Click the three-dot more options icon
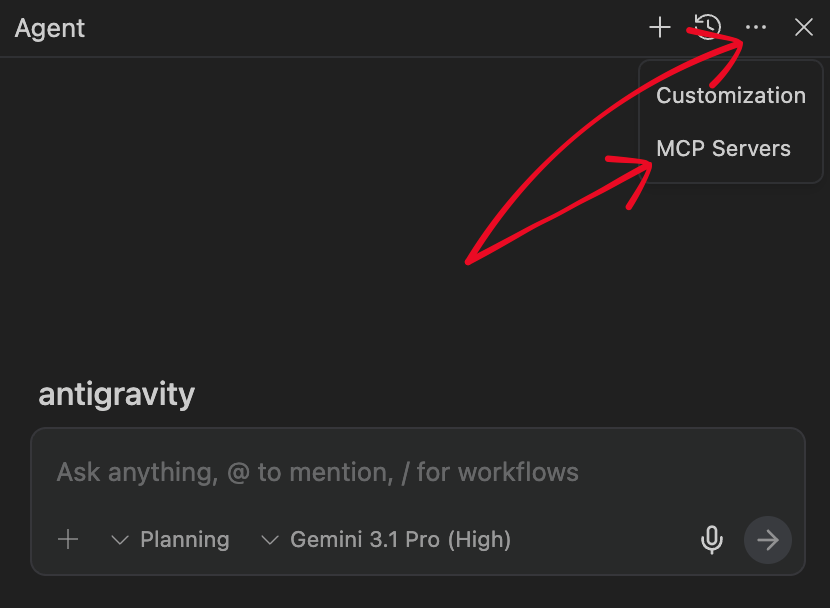Image resolution: width=830 pixels, height=608 pixels. click(756, 28)
